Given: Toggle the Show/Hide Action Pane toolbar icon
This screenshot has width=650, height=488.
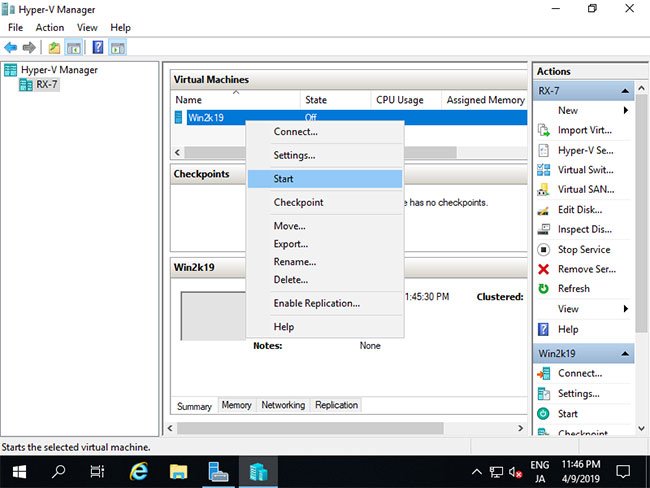Looking at the screenshot, I should click(x=118, y=48).
